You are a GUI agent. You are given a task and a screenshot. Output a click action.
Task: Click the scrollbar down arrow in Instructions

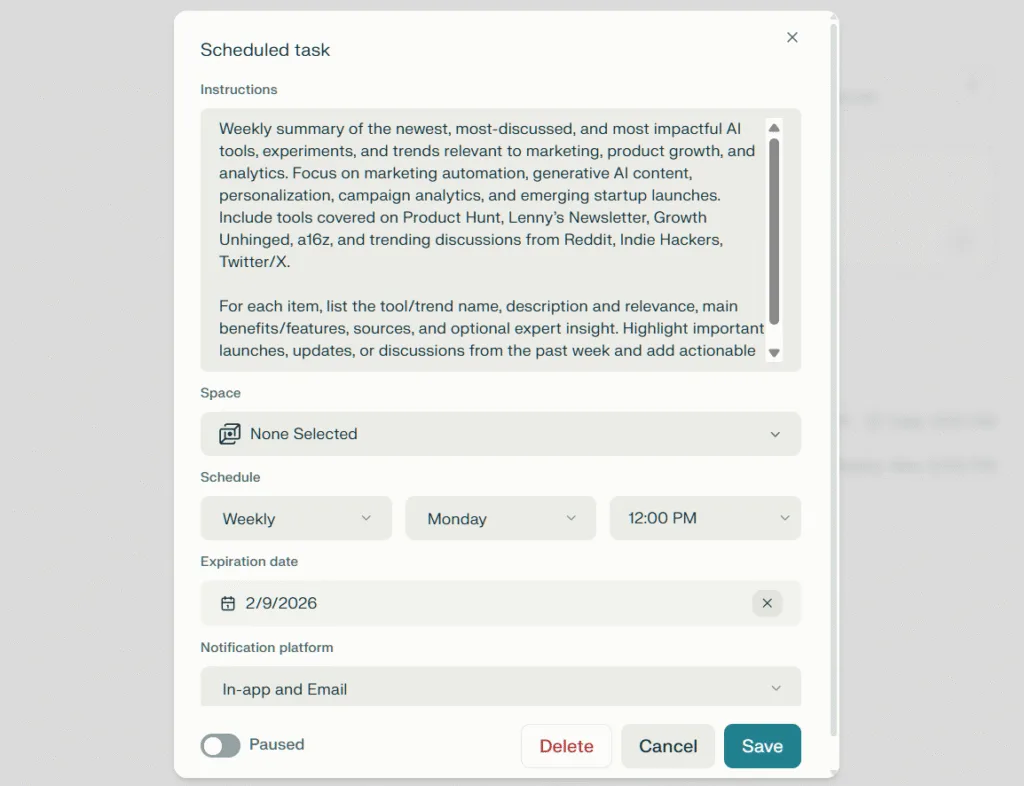[774, 353]
